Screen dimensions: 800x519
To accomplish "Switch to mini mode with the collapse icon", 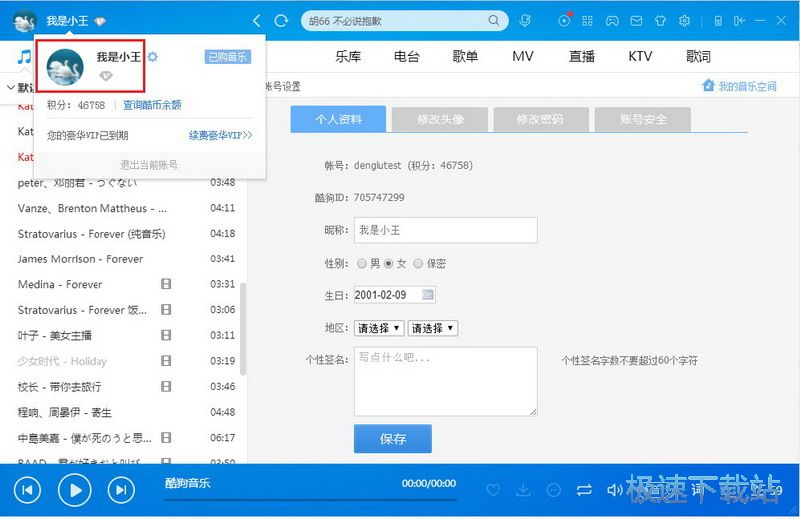I will pyautogui.click(x=739, y=21).
